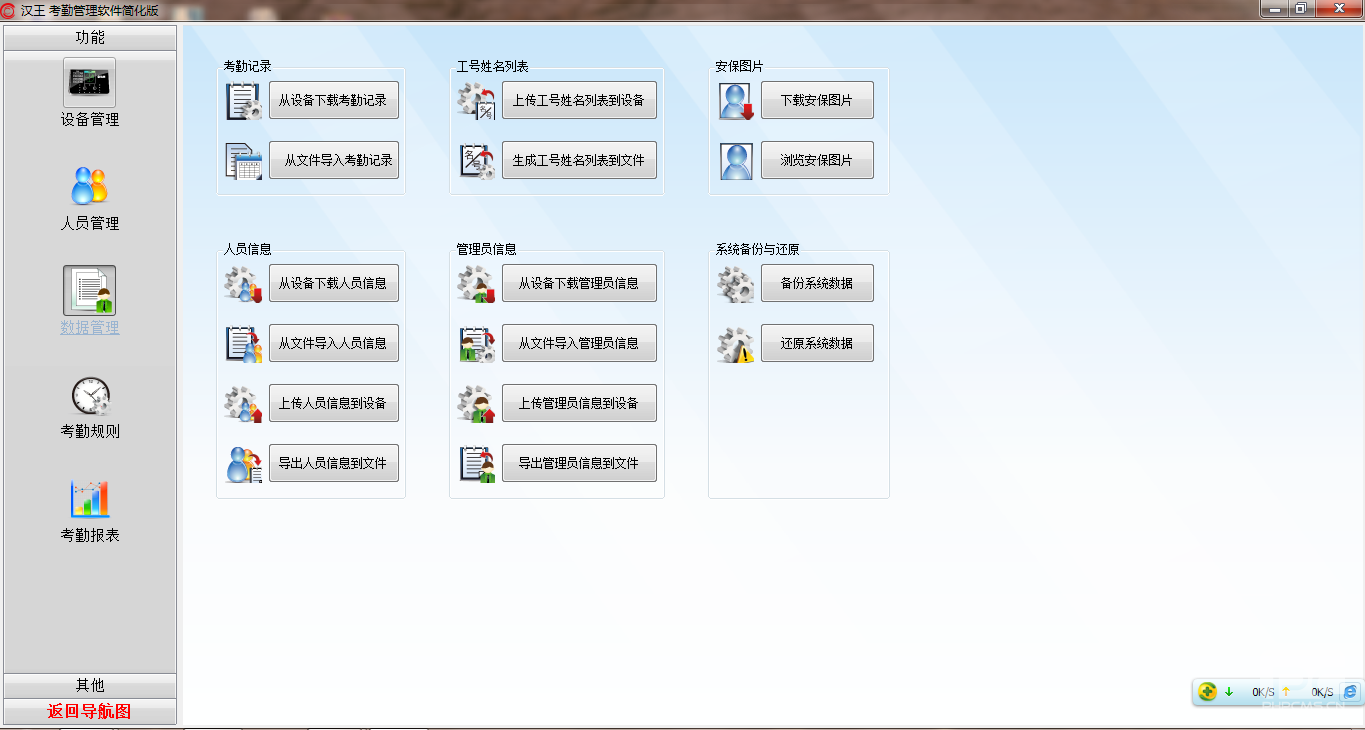The height and width of the screenshot is (730, 1365).
Task: Click upload speed 0K/S with yellow arrow
Action: [1308, 692]
